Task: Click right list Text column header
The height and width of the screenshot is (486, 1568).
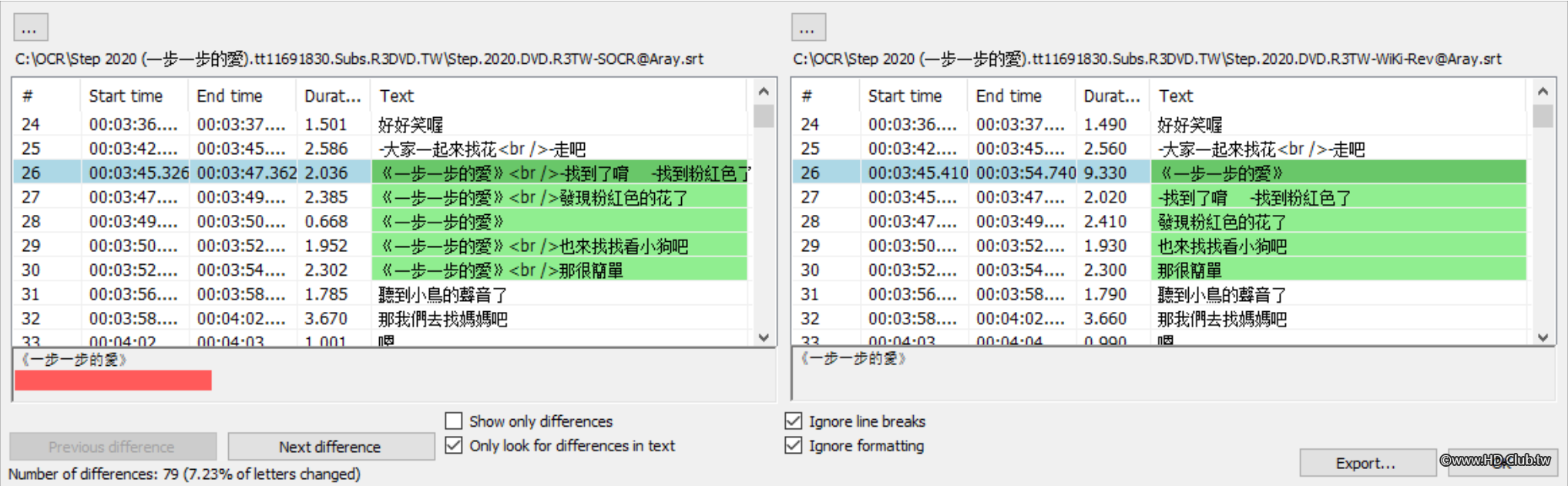Action: pyautogui.click(x=1176, y=96)
